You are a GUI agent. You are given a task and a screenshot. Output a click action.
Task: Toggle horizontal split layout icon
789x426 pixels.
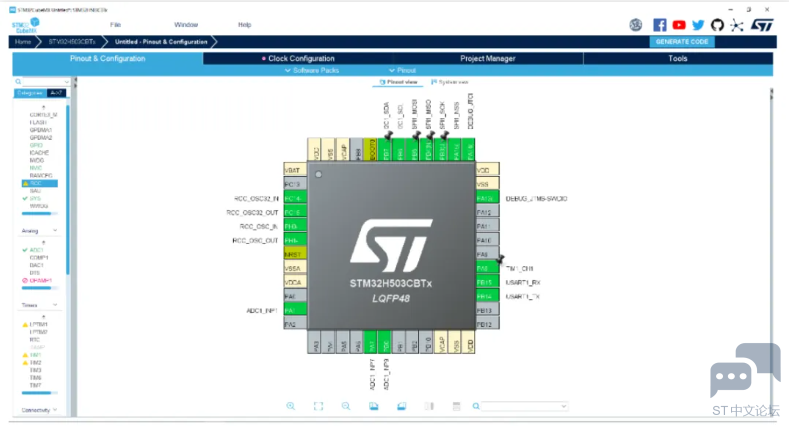click(x=456, y=406)
